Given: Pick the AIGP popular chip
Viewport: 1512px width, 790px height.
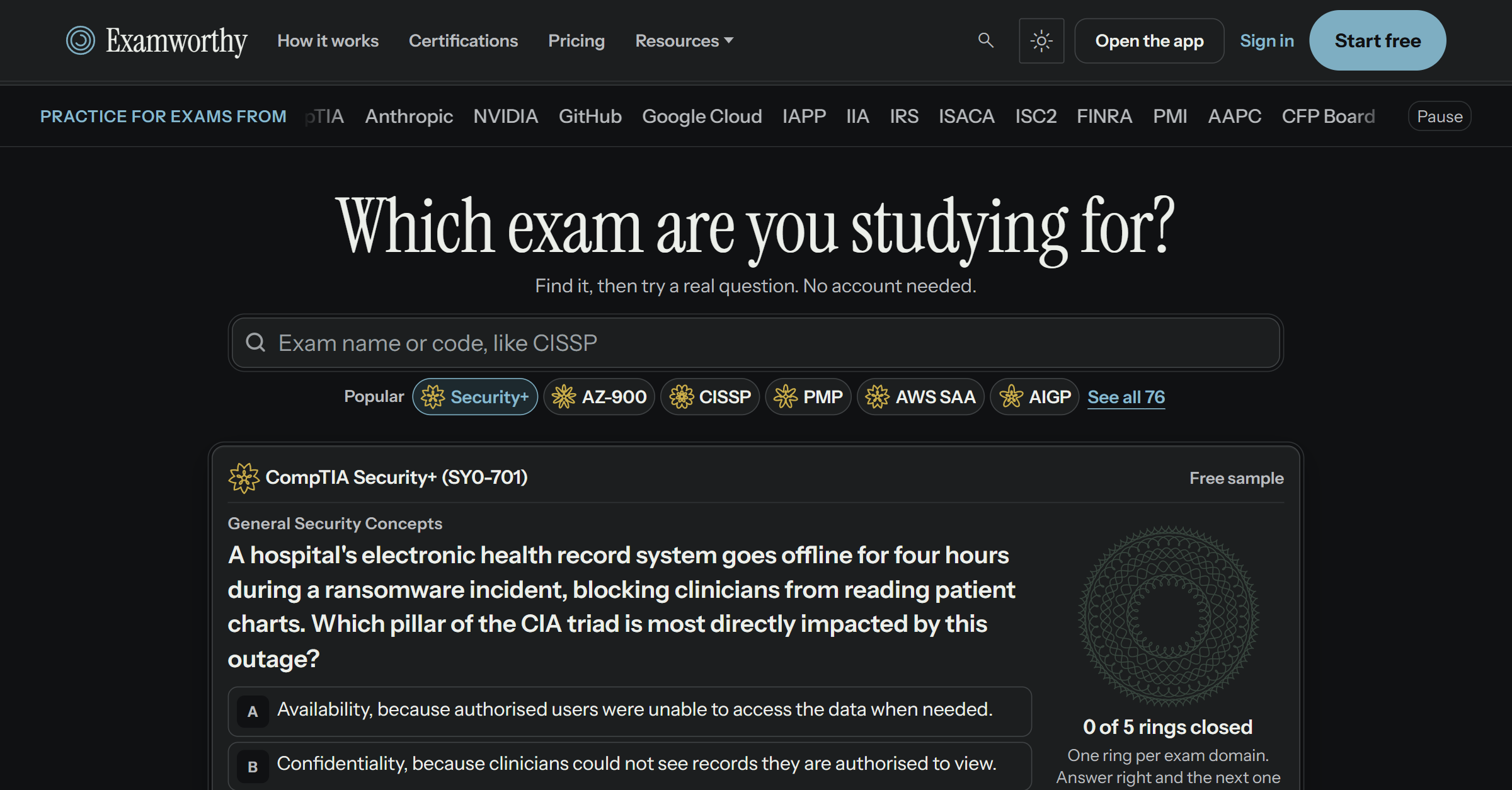Looking at the screenshot, I should 1035,397.
